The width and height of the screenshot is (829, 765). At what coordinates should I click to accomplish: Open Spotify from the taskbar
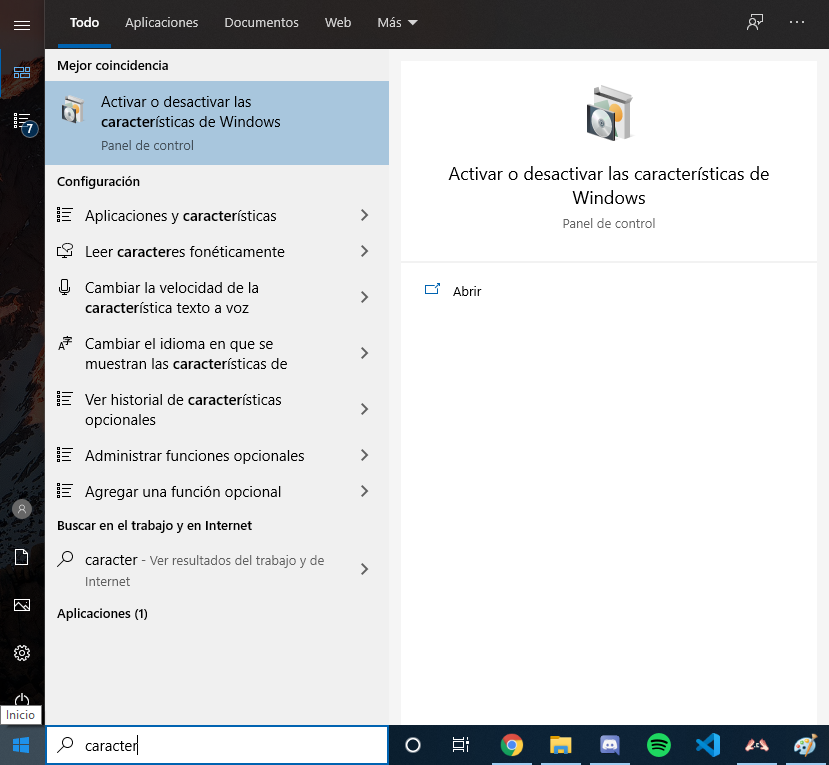click(x=658, y=745)
